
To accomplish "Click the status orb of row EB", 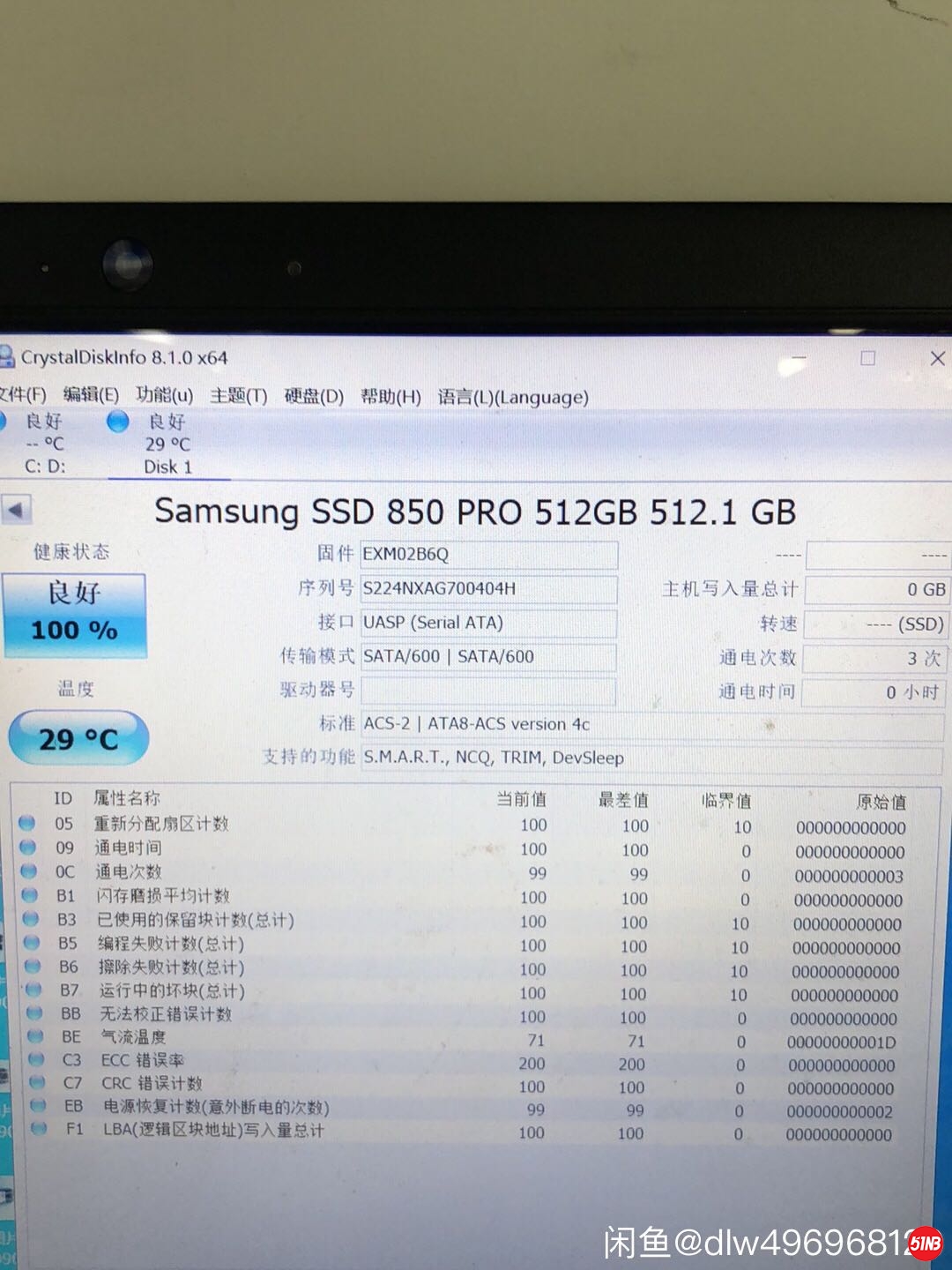I will tap(38, 1104).
